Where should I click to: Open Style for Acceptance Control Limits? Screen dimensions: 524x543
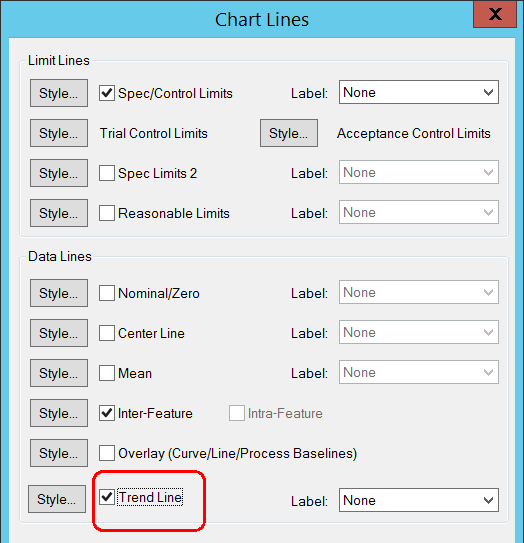[x=289, y=133]
